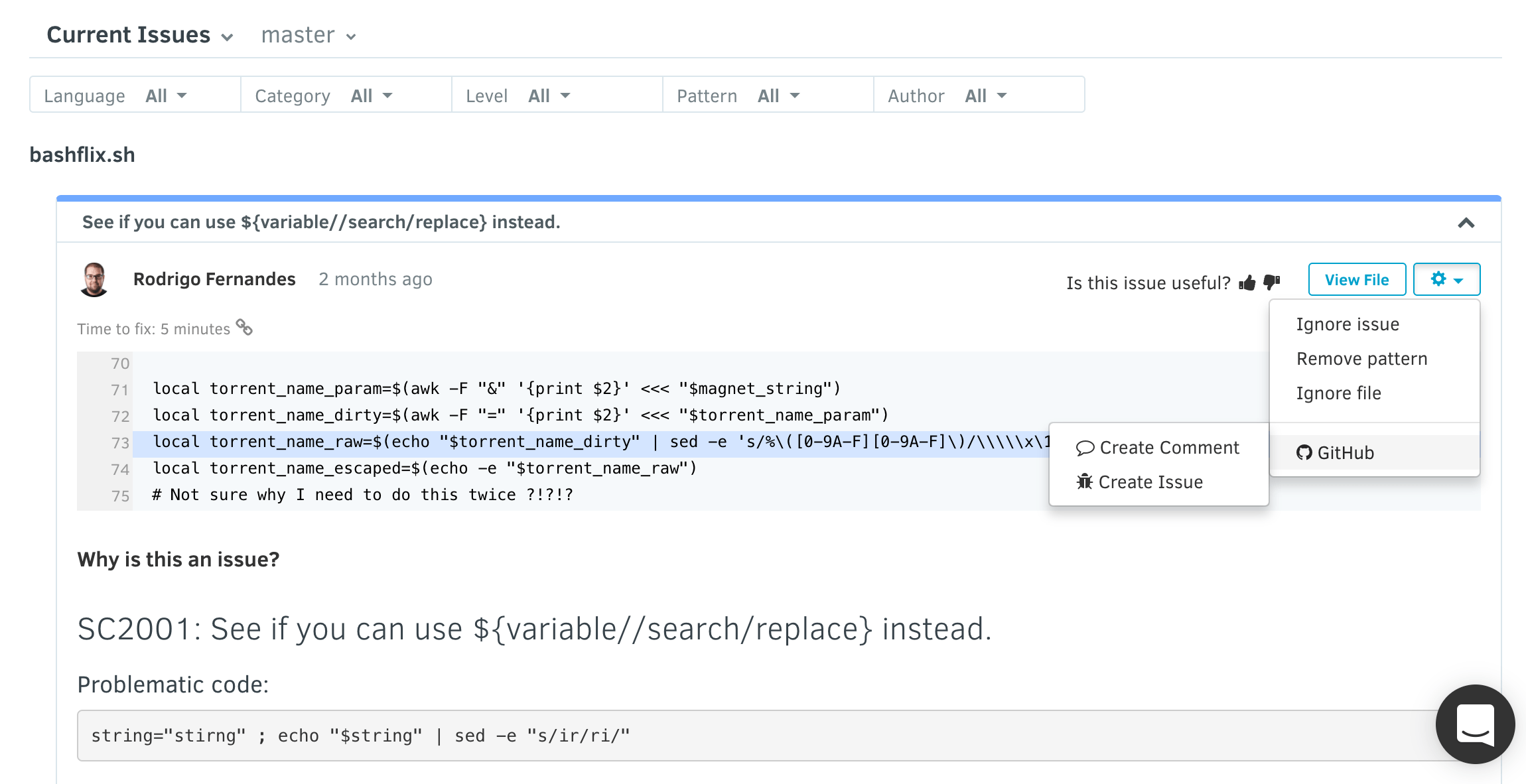This screenshot has height=784, width=1526.
Task: Select Ignore issue option
Action: [1347, 324]
